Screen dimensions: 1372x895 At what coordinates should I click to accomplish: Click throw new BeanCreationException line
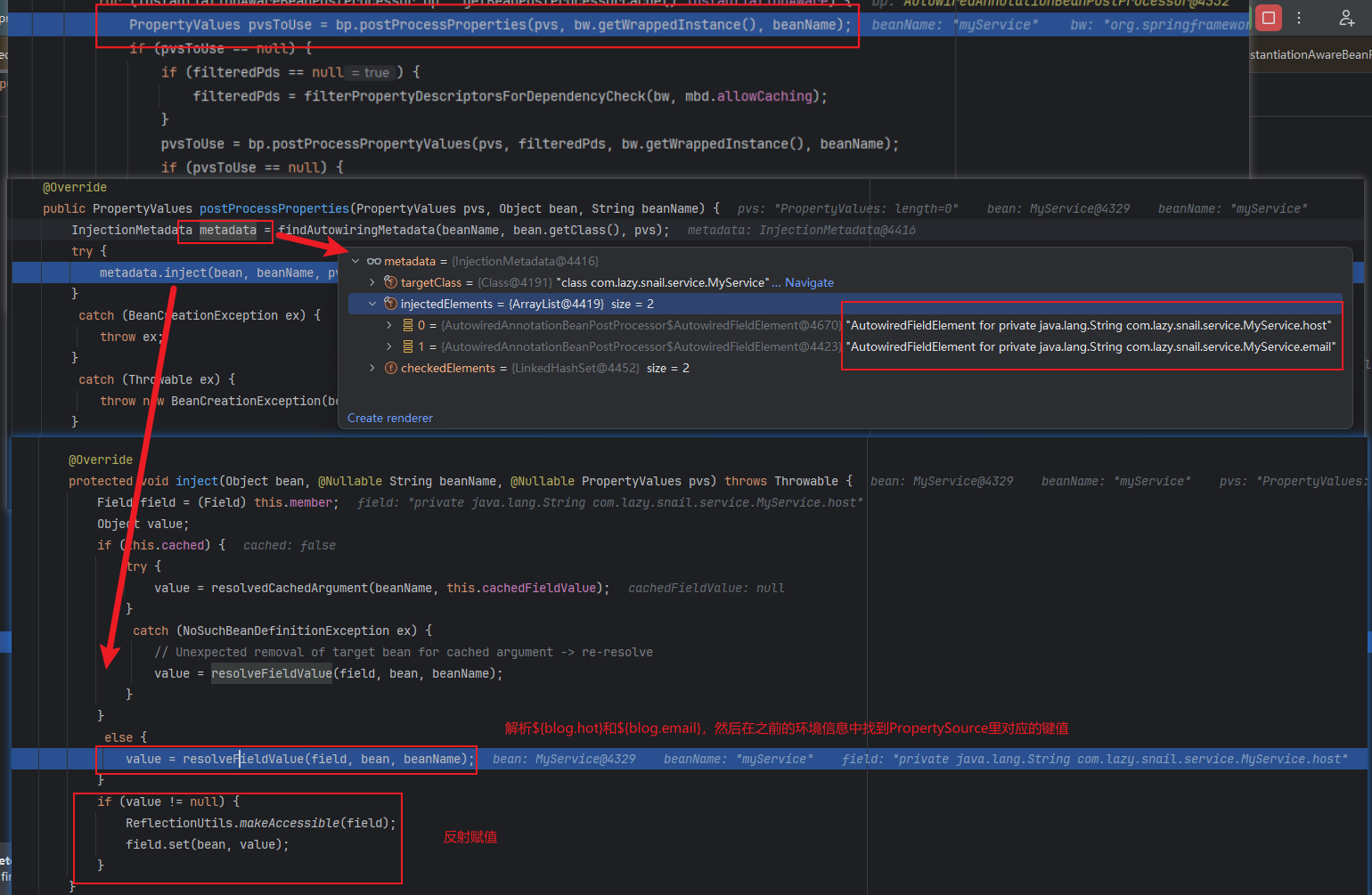[219, 401]
